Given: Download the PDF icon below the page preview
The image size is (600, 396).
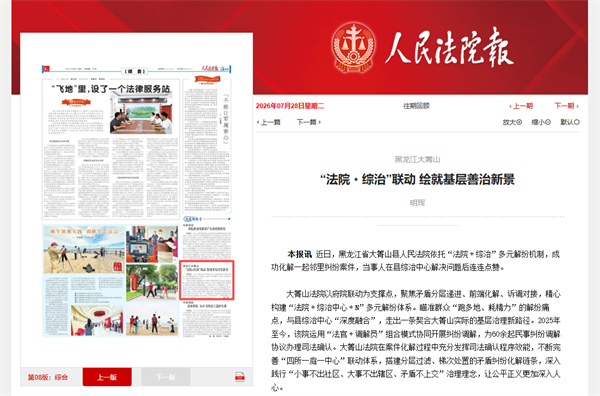Looking at the screenshot, I should tap(240, 377).
